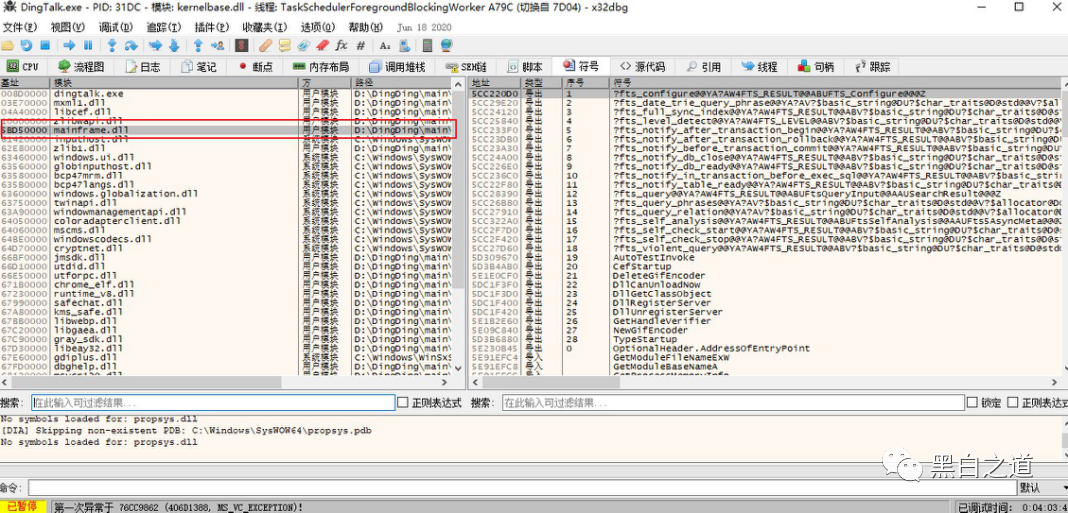Open the 默认 command type dropdown

[1042, 488]
